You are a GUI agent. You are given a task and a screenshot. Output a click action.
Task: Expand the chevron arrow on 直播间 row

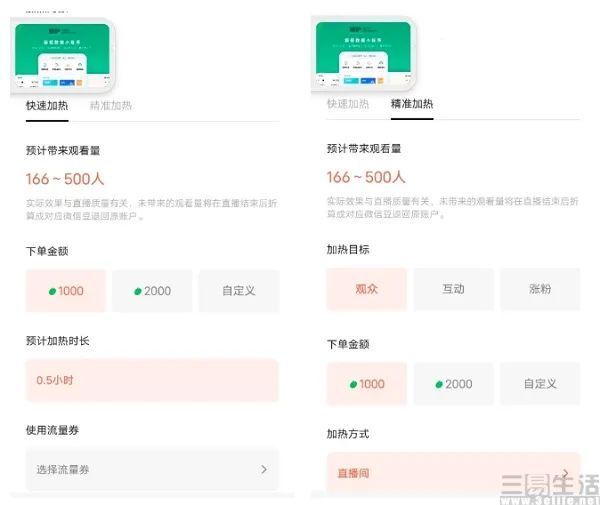566,473
